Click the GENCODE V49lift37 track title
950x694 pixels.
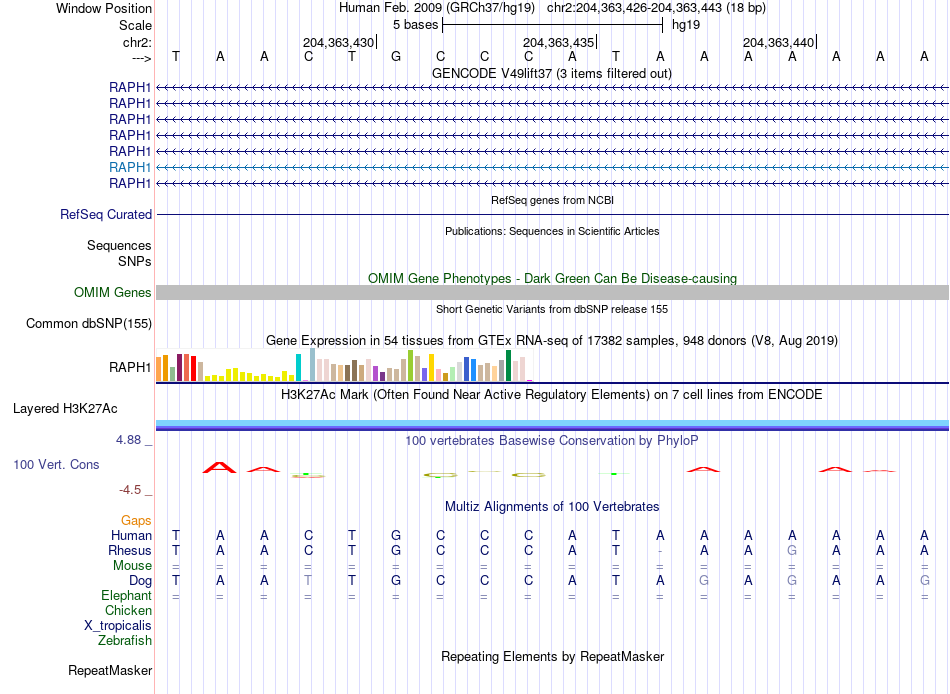click(552, 73)
